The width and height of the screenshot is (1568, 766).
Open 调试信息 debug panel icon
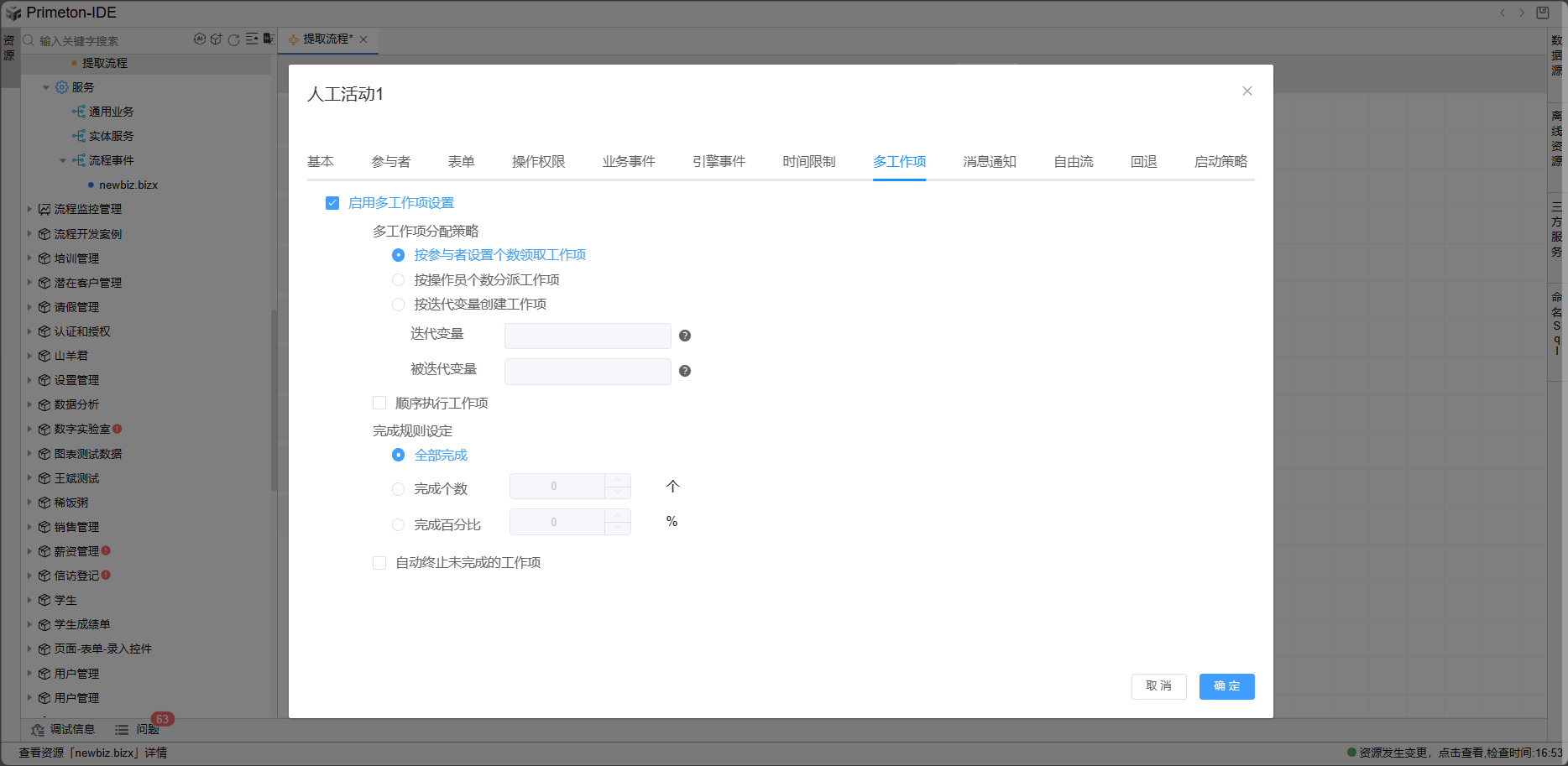pos(39,730)
